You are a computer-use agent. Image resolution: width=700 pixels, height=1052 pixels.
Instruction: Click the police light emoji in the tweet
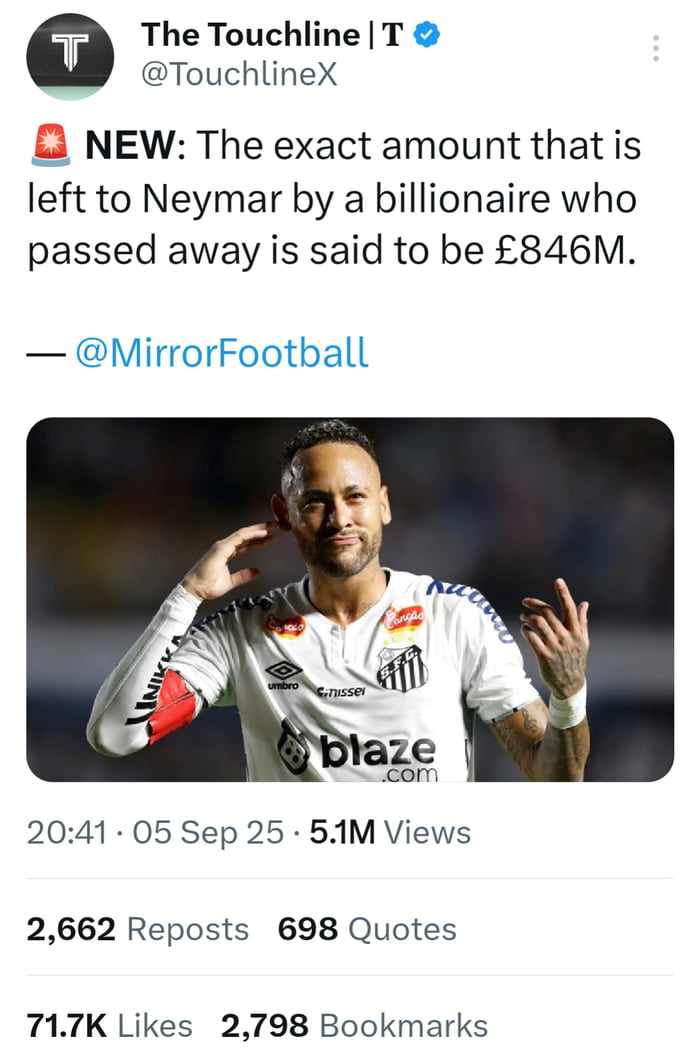49,144
